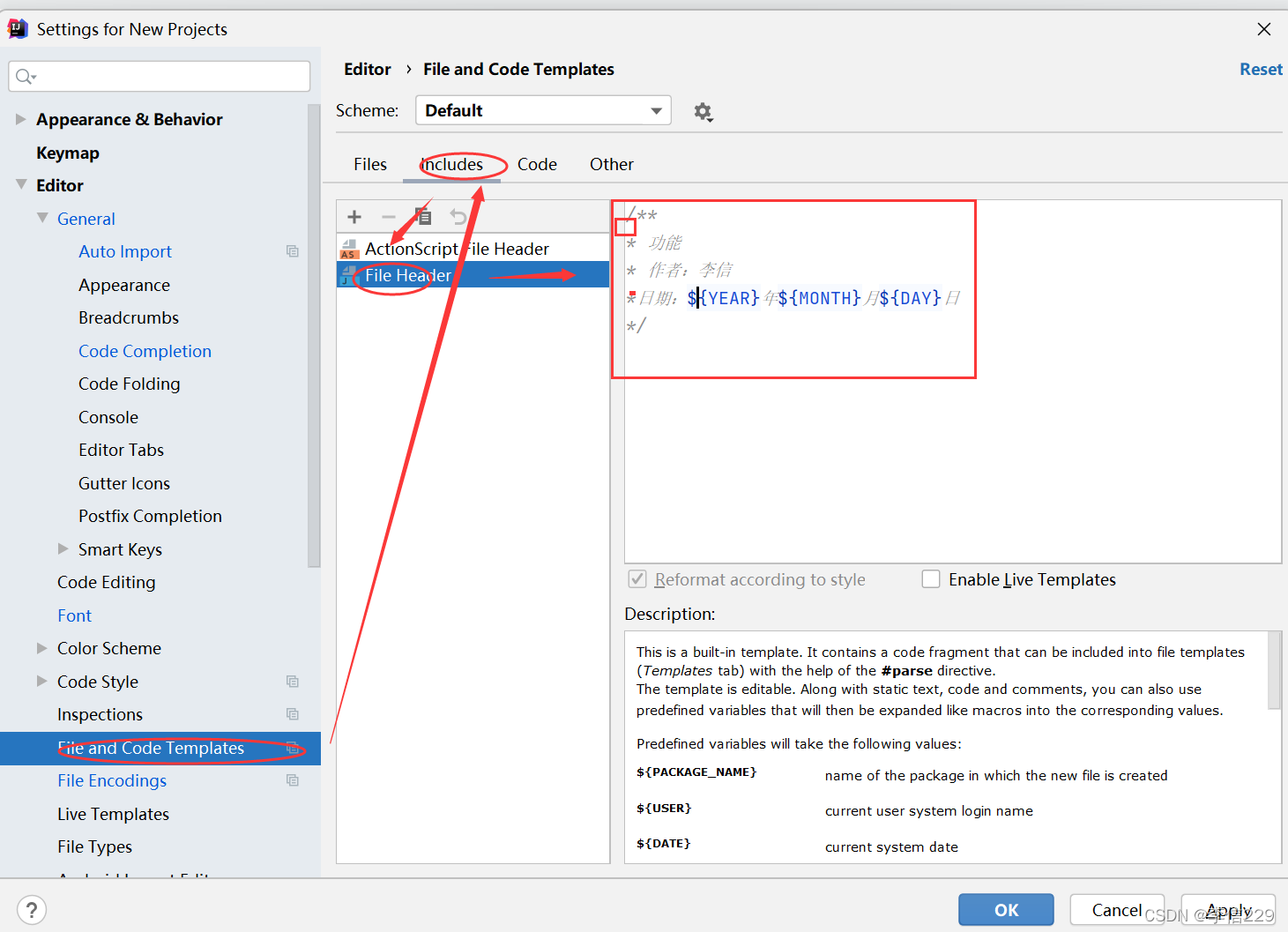Open Code Editing settings
This screenshot has height=932, width=1288.
(x=106, y=582)
